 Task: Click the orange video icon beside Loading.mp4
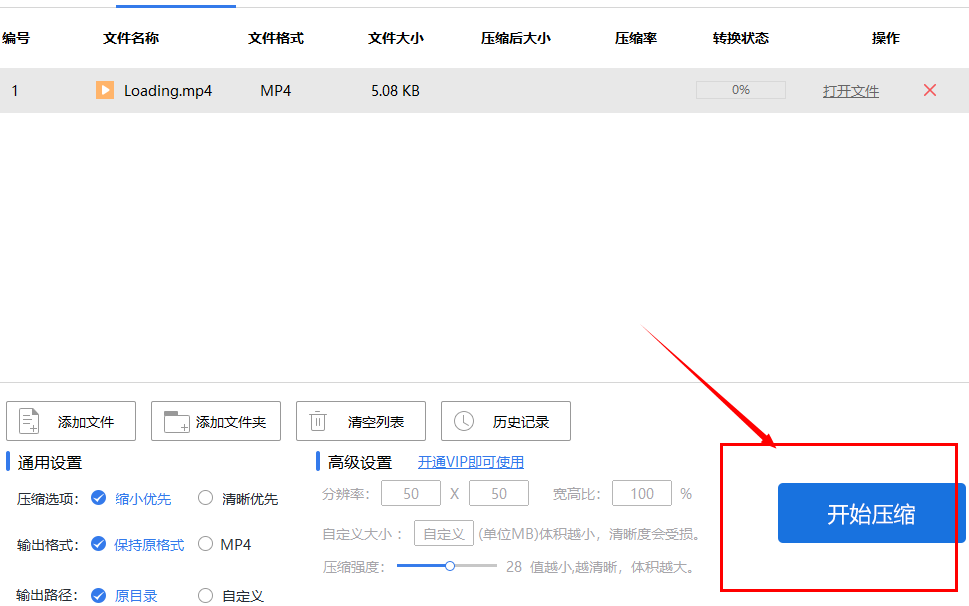(x=104, y=90)
